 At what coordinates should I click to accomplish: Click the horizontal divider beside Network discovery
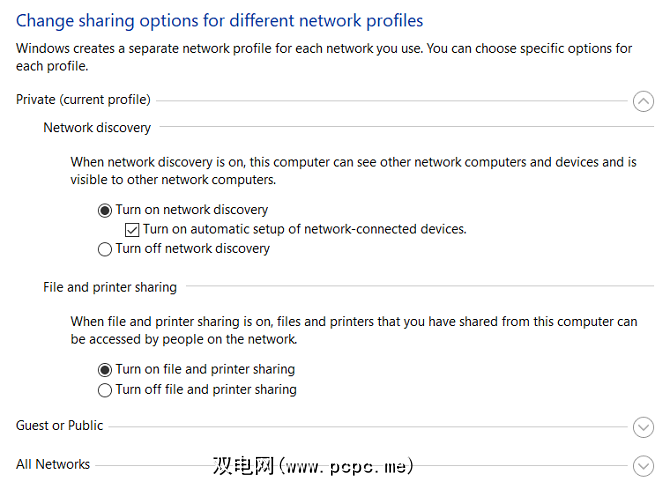click(x=400, y=128)
